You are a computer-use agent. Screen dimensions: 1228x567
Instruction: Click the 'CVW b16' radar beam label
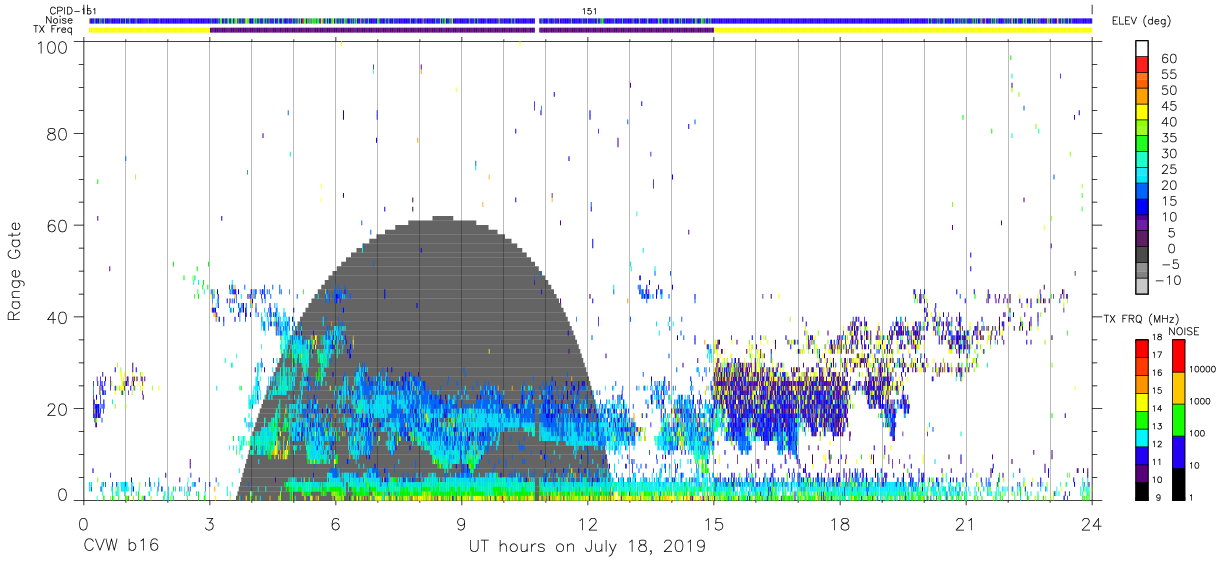coord(120,547)
